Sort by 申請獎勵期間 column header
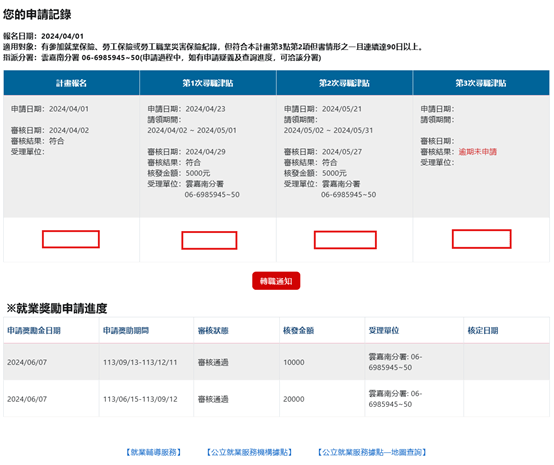 [x=126, y=330]
